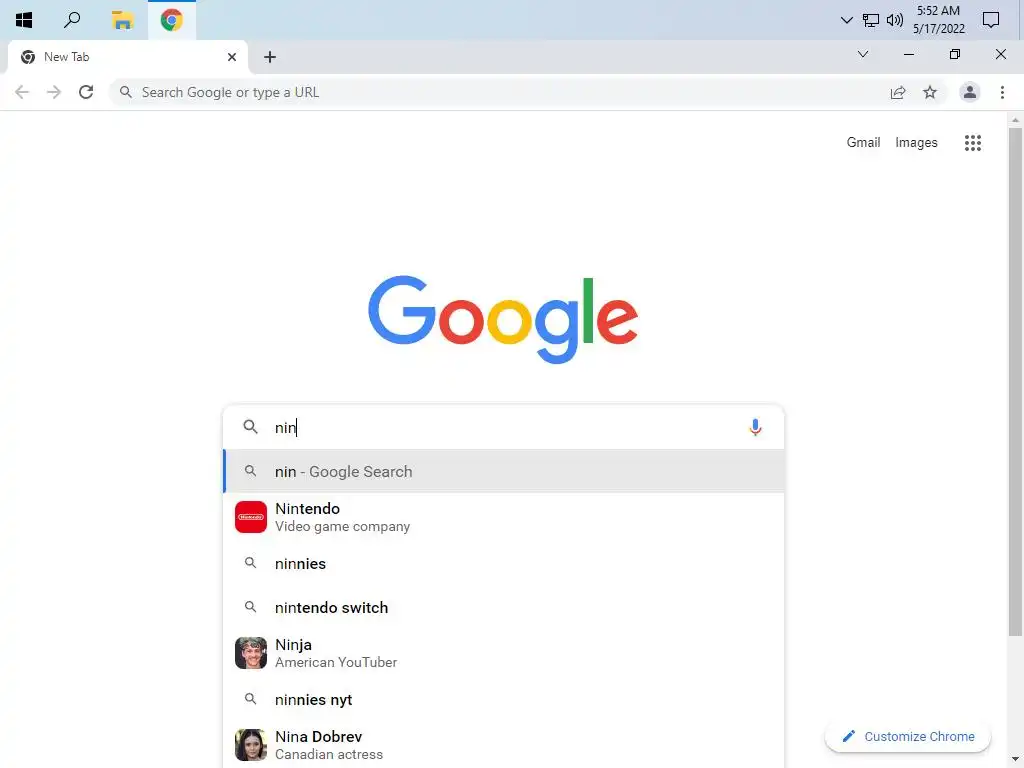Open the Windows Start menu
Viewport: 1024px width, 768px height.
pyautogui.click(x=24, y=20)
